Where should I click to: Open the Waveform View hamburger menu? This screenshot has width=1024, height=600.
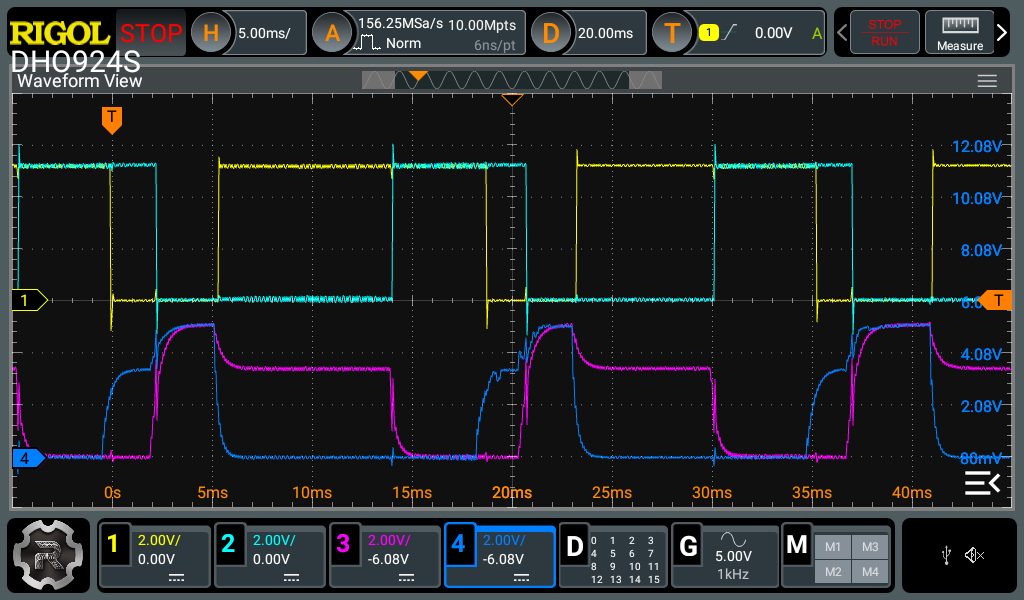pos(987,81)
